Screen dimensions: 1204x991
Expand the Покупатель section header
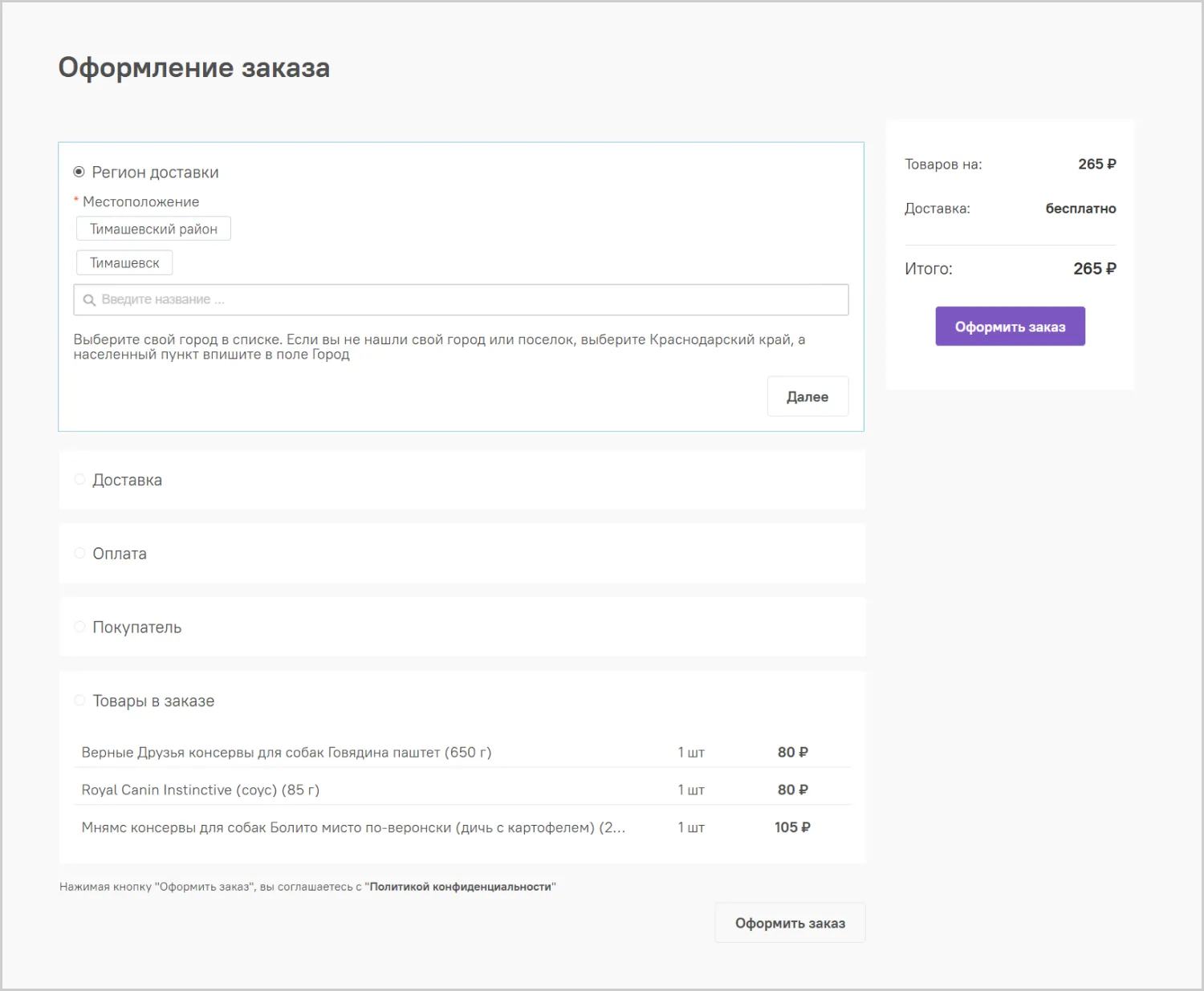pyautogui.click(x=462, y=627)
